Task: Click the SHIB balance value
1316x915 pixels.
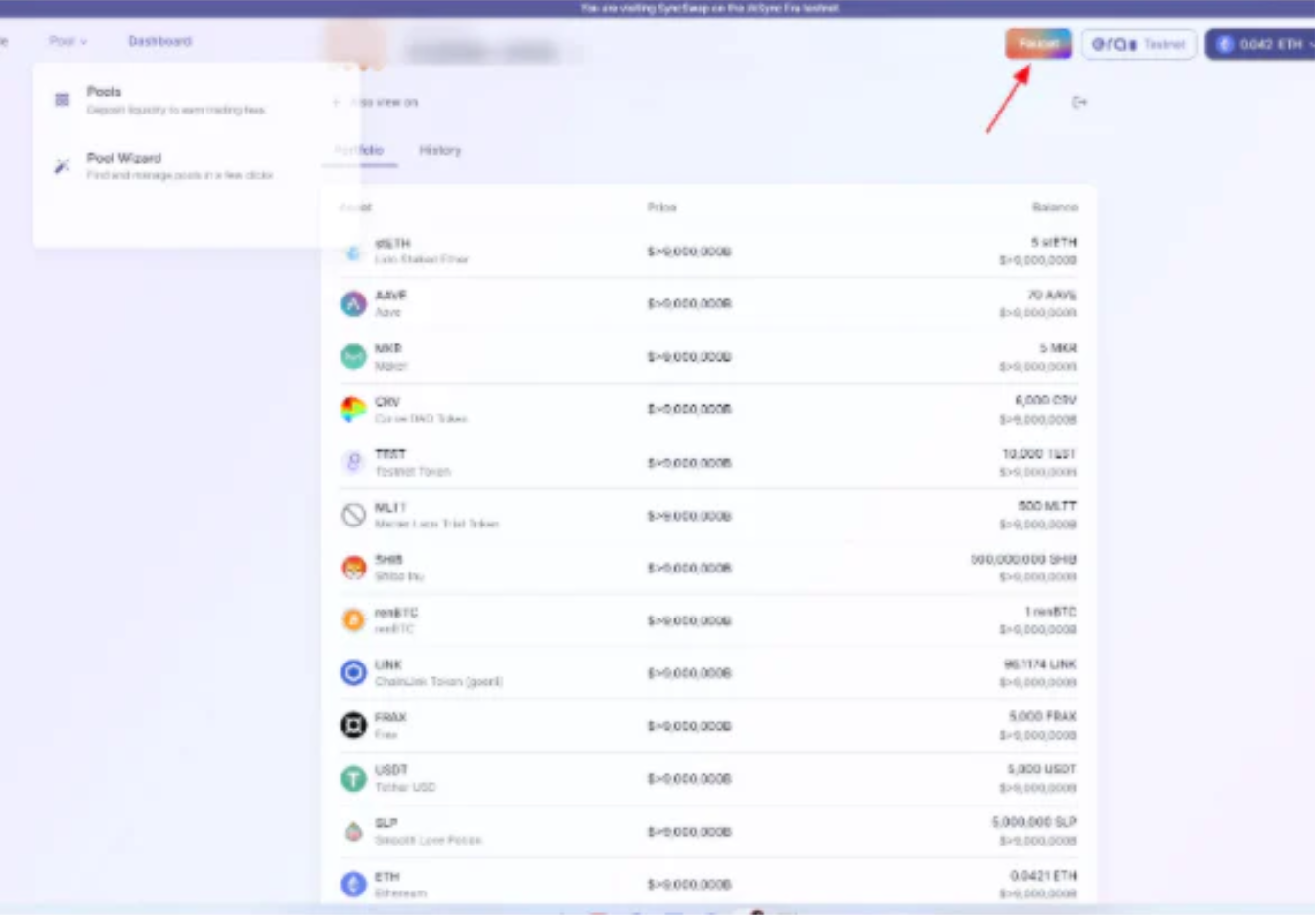Action: (1023, 560)
